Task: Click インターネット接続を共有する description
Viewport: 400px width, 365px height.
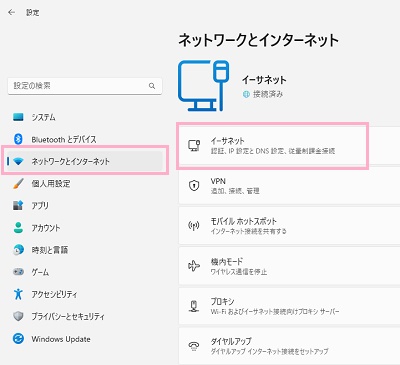Action: [x=248, y=231]
